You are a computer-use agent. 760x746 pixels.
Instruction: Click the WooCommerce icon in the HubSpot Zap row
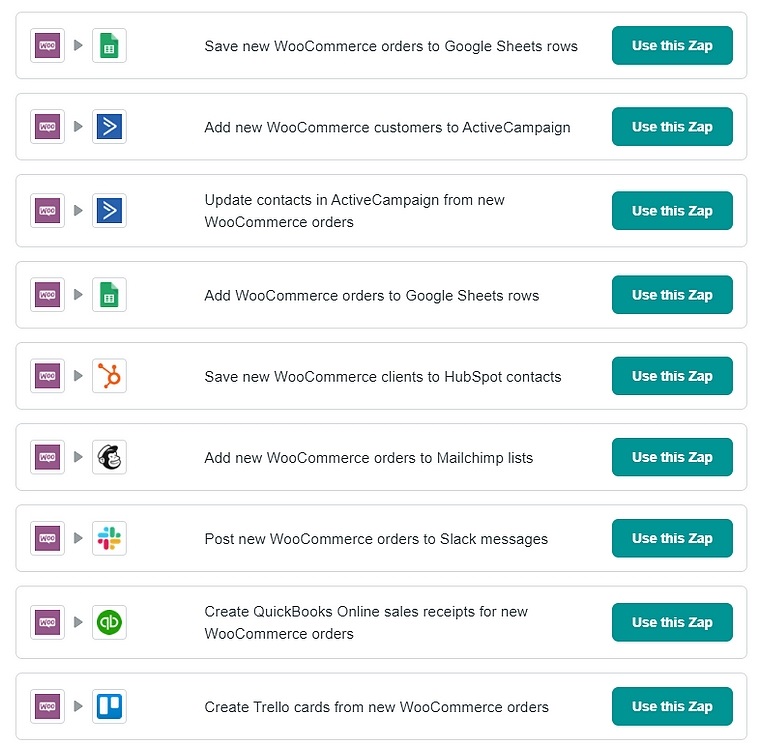point(48,376)
